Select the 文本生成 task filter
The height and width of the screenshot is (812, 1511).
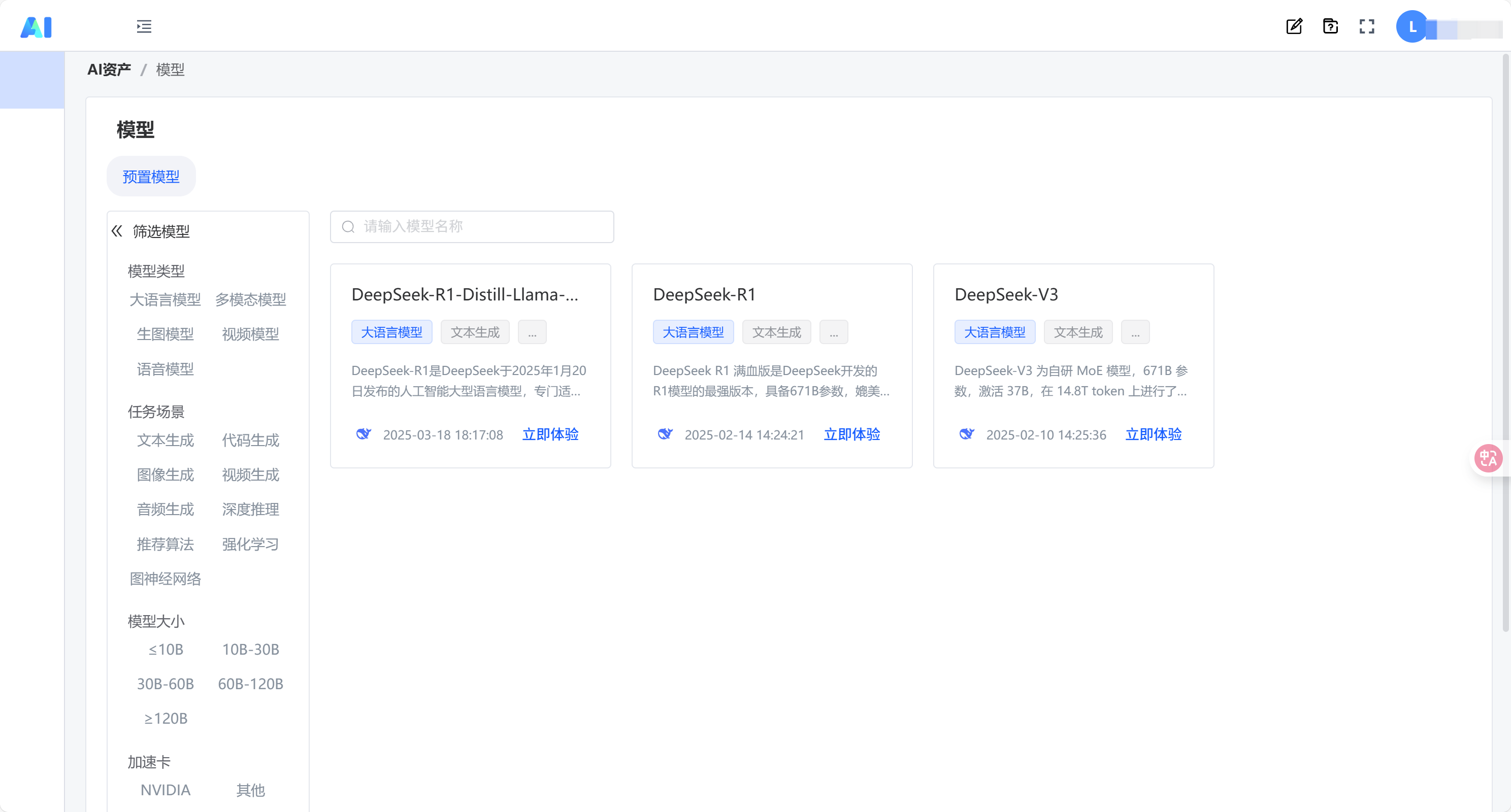click(x=165, y=441)
